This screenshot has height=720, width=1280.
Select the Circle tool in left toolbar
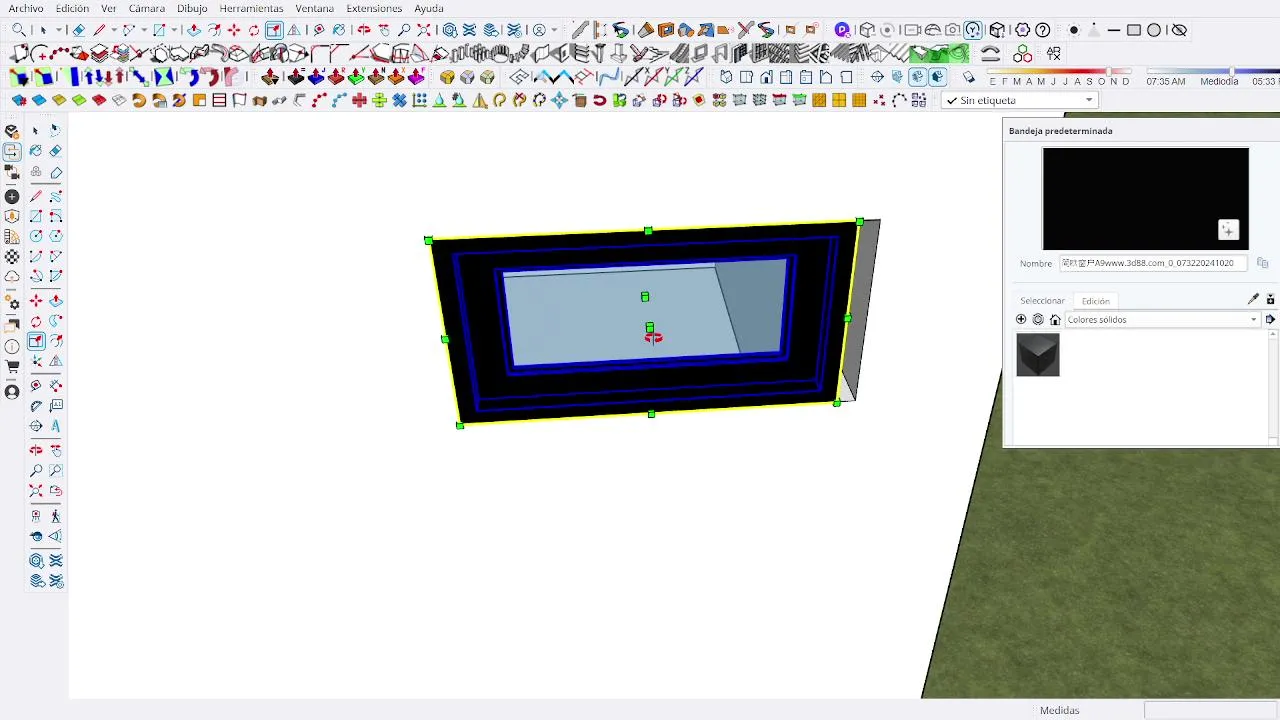(35, 236)
